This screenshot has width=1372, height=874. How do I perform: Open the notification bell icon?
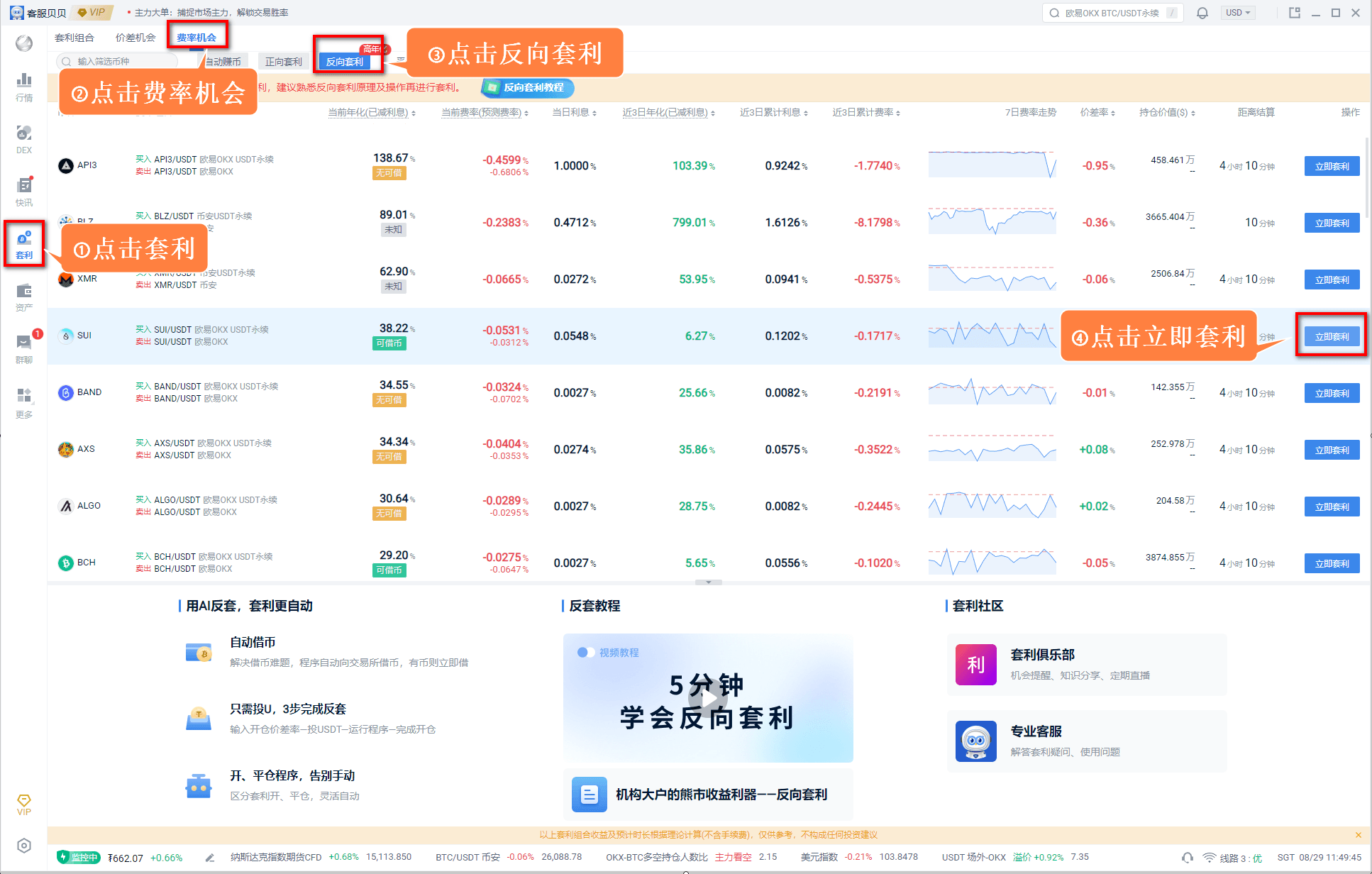click(x=1202, y=13)
